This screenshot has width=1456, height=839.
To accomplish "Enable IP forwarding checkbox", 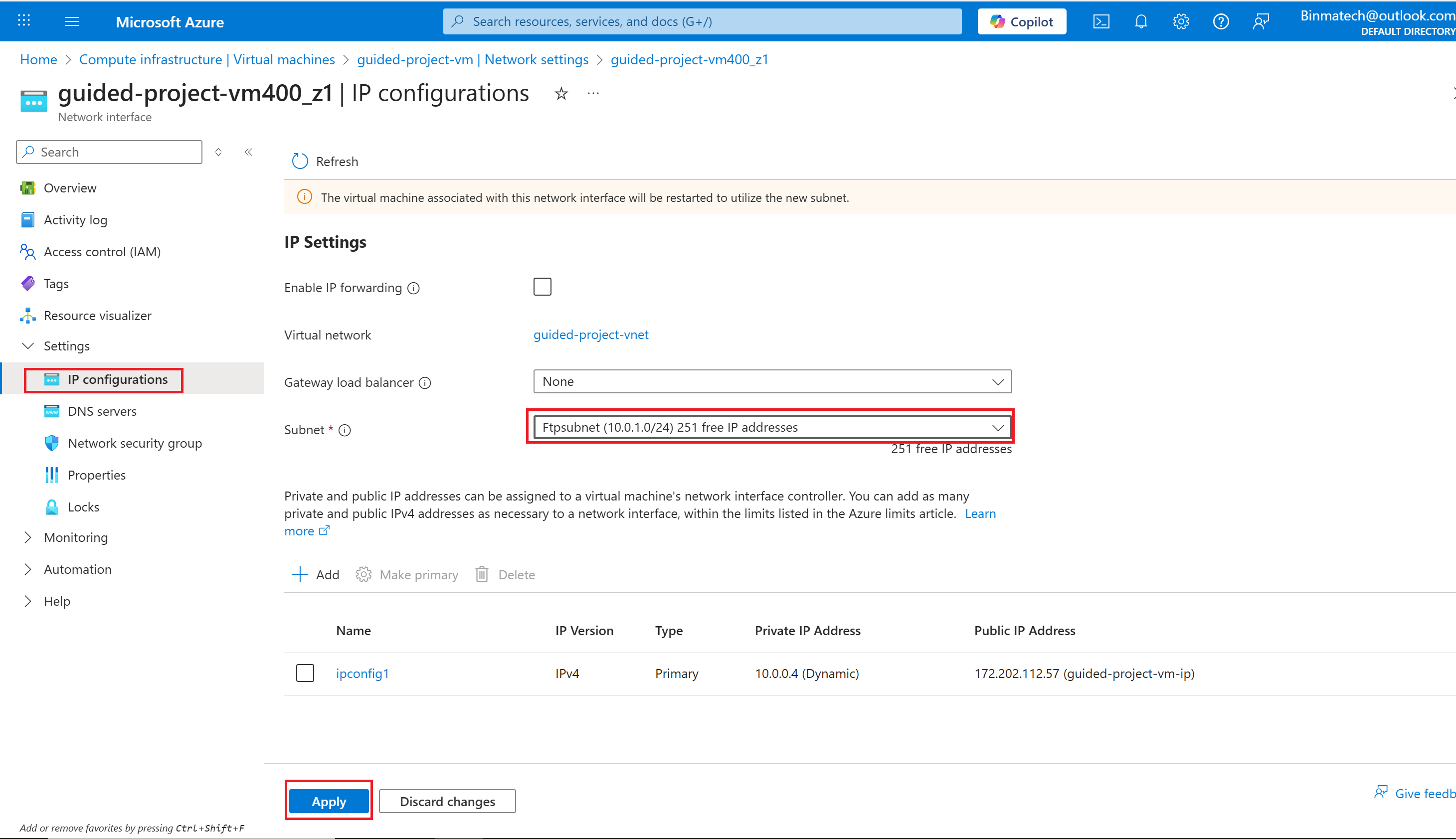I will (x=542, y=287).
